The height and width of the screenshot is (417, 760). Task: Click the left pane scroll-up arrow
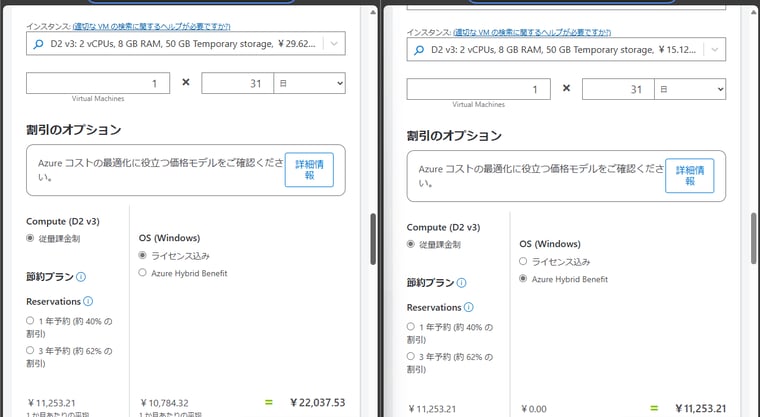(x=373, y=12)
